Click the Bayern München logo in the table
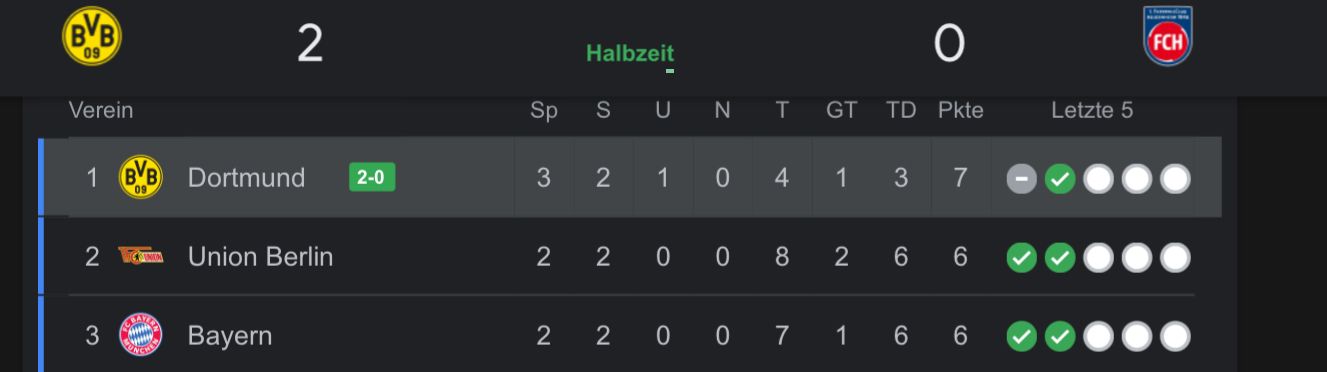The height and width of the screenshot is (372, 1327). click(x=140, y=335)
